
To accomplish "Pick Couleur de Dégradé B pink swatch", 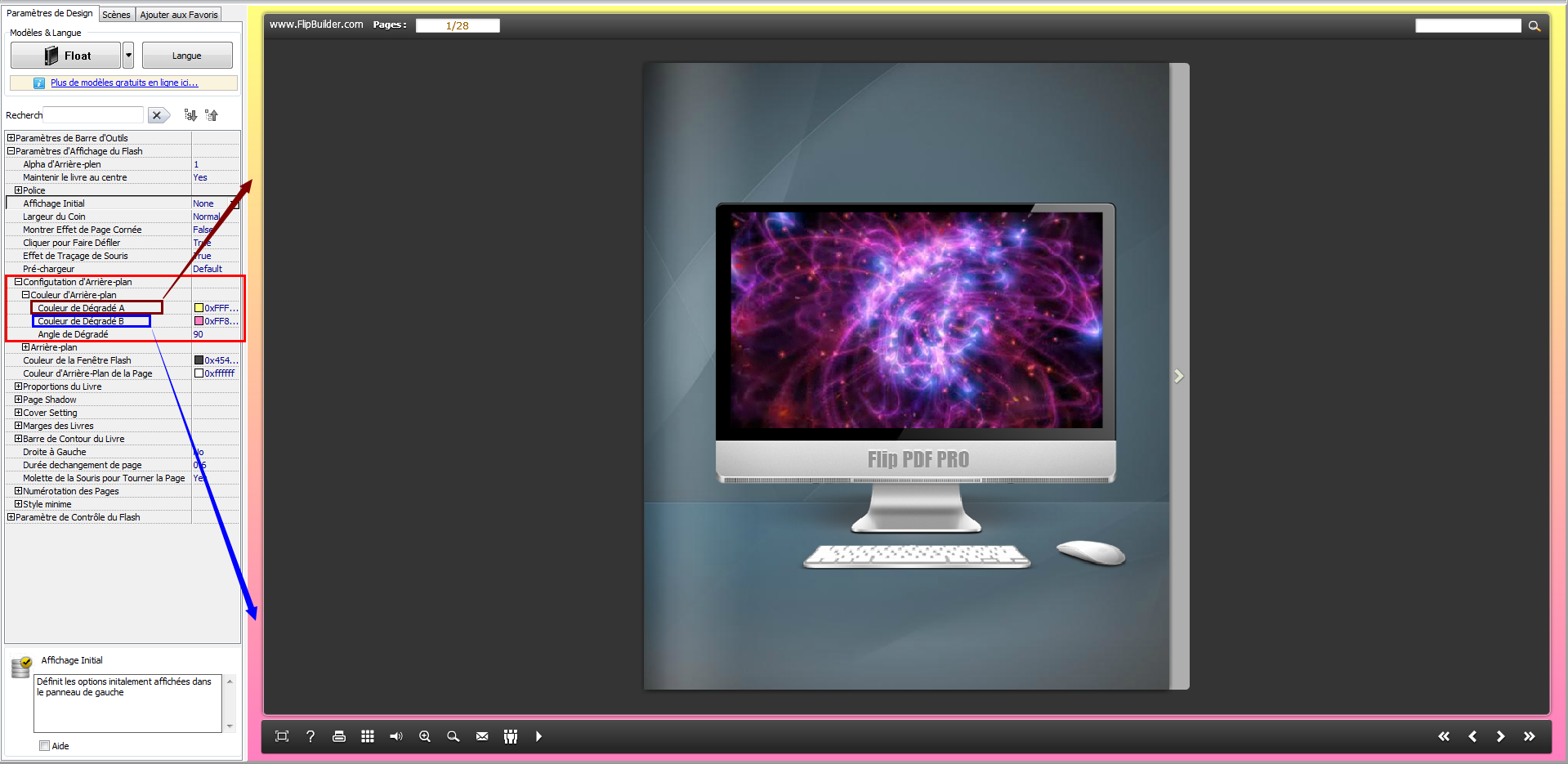I will (199, 321).
